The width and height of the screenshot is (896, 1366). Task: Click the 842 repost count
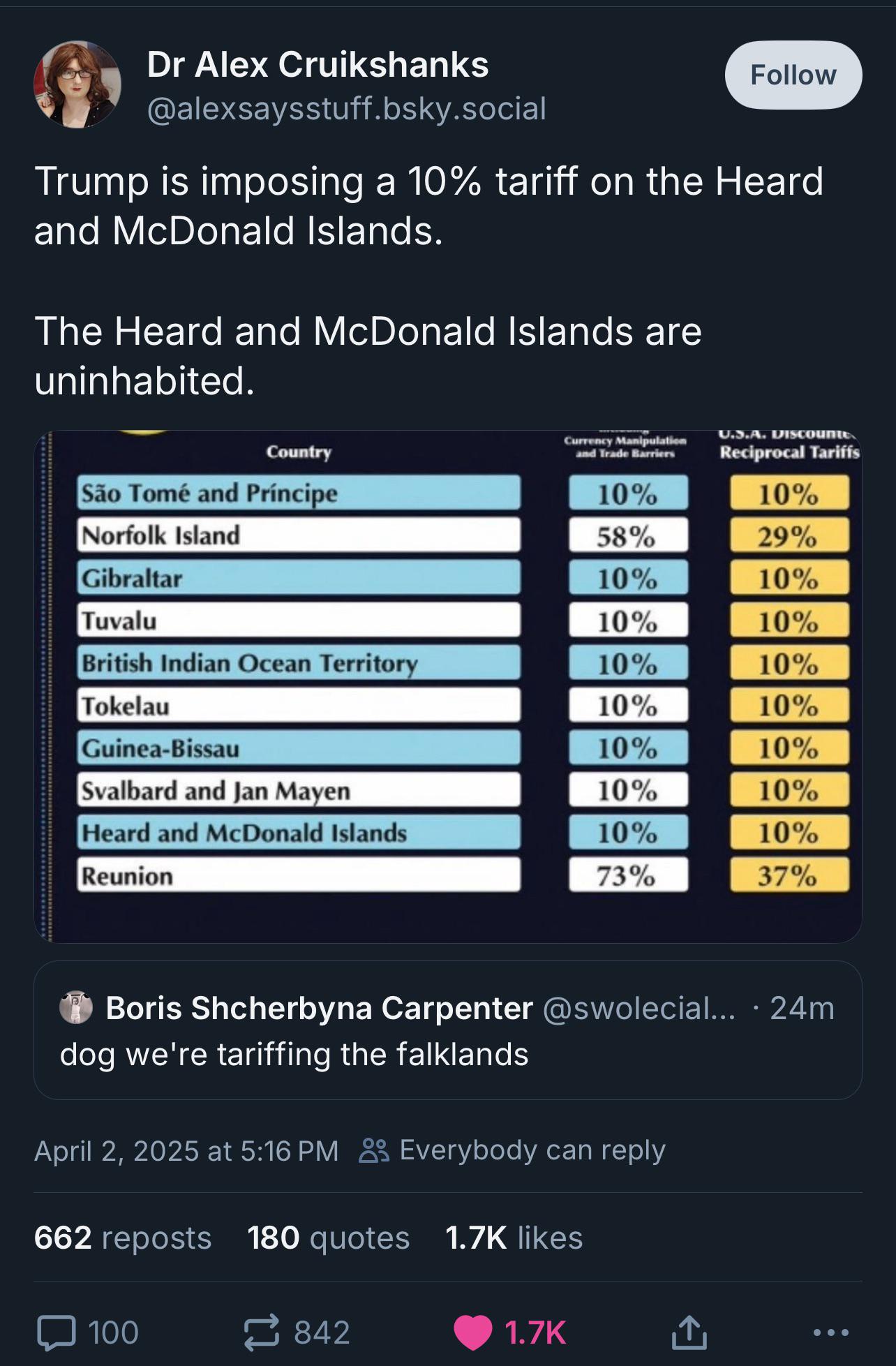[x=322, y=1332]
